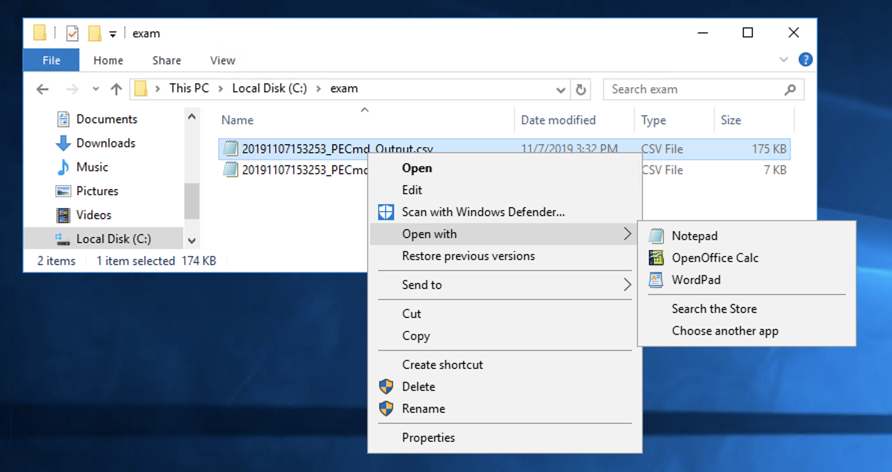Choose Properties from the context menu
The width and height of the screenshot is (892, 472).
[428, 437]
